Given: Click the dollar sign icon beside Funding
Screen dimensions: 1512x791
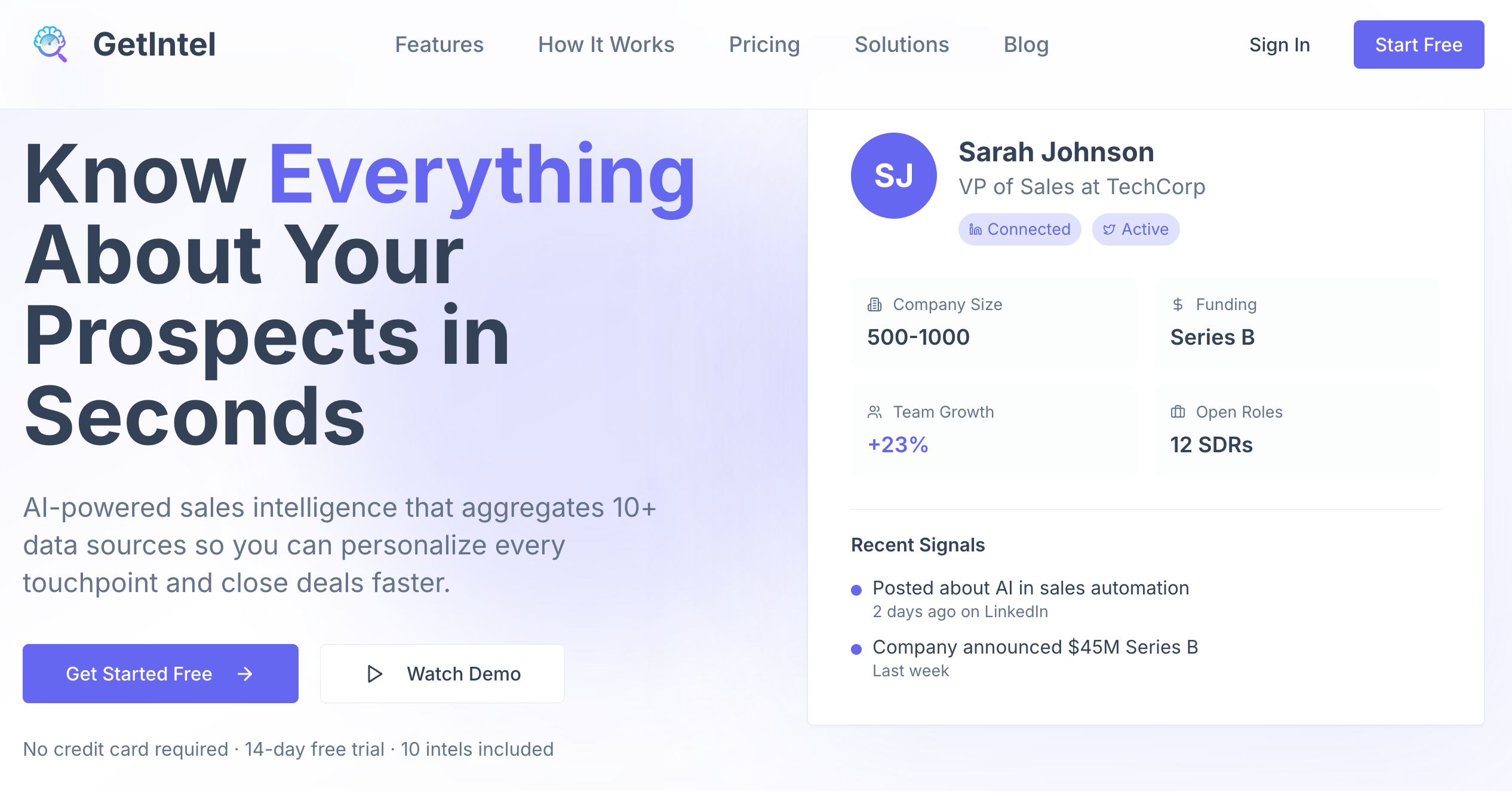Looking at the screenshot, I should click(1178, 305).
